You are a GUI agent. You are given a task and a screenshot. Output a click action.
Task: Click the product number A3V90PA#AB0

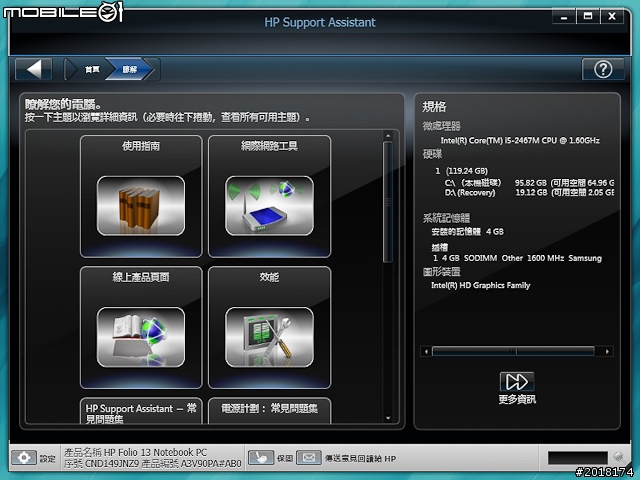[211, 464]
